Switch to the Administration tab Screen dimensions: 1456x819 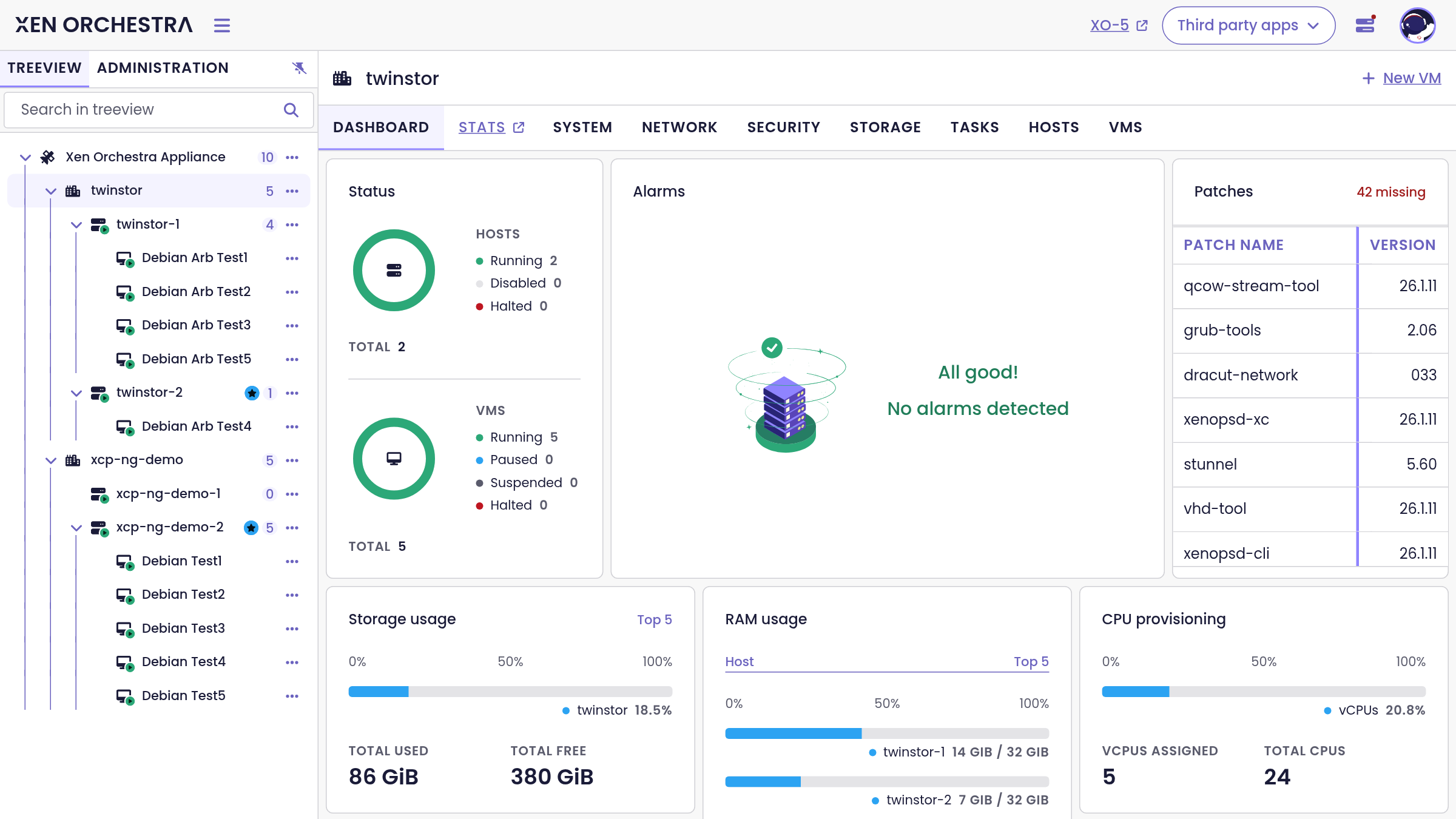163,68
